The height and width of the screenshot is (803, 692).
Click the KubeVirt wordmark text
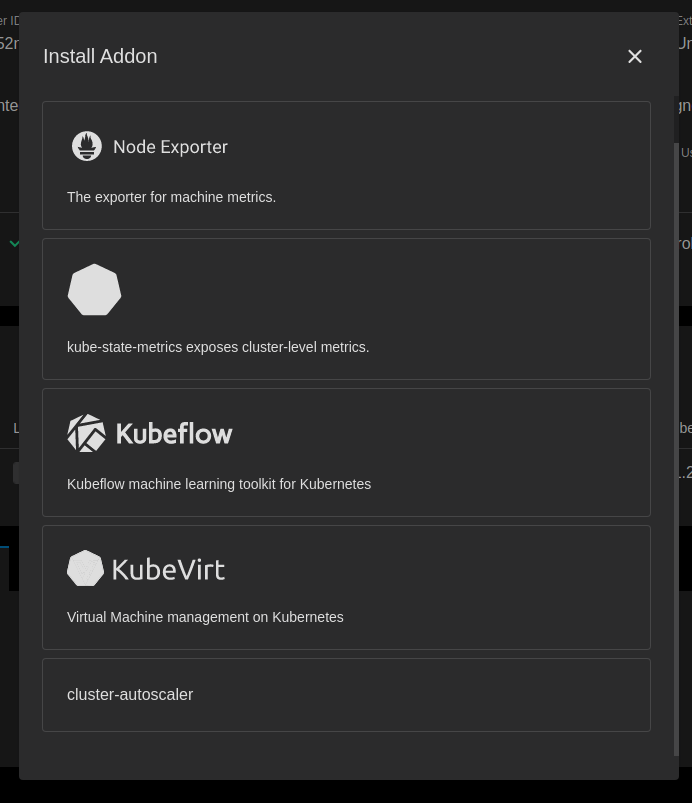(169, 568)
